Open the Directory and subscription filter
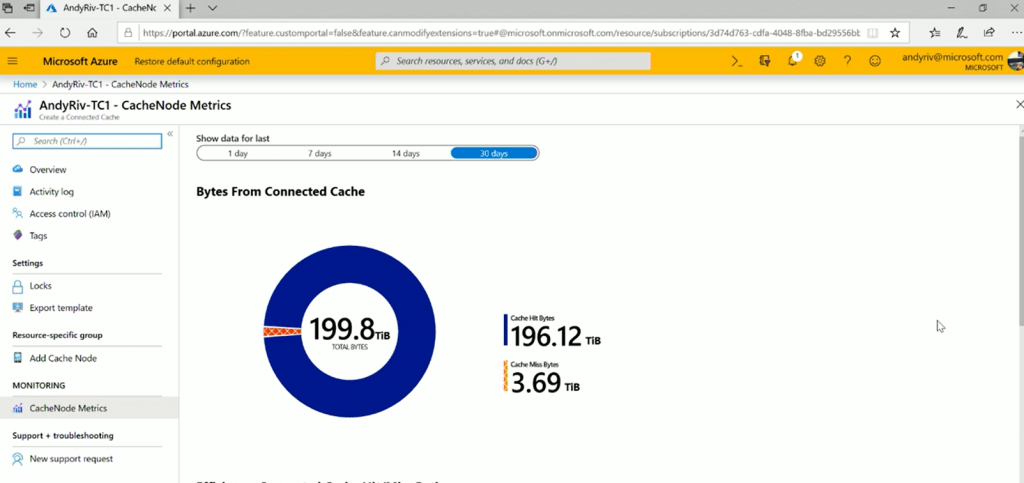 (x=765, y=61)
